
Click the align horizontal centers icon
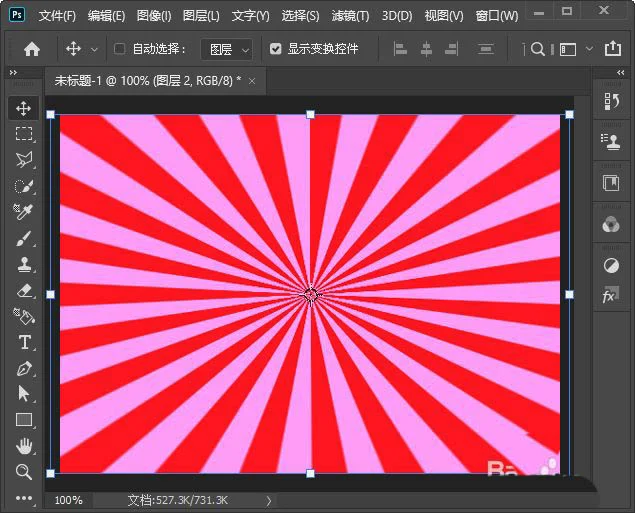coord(426,49)
